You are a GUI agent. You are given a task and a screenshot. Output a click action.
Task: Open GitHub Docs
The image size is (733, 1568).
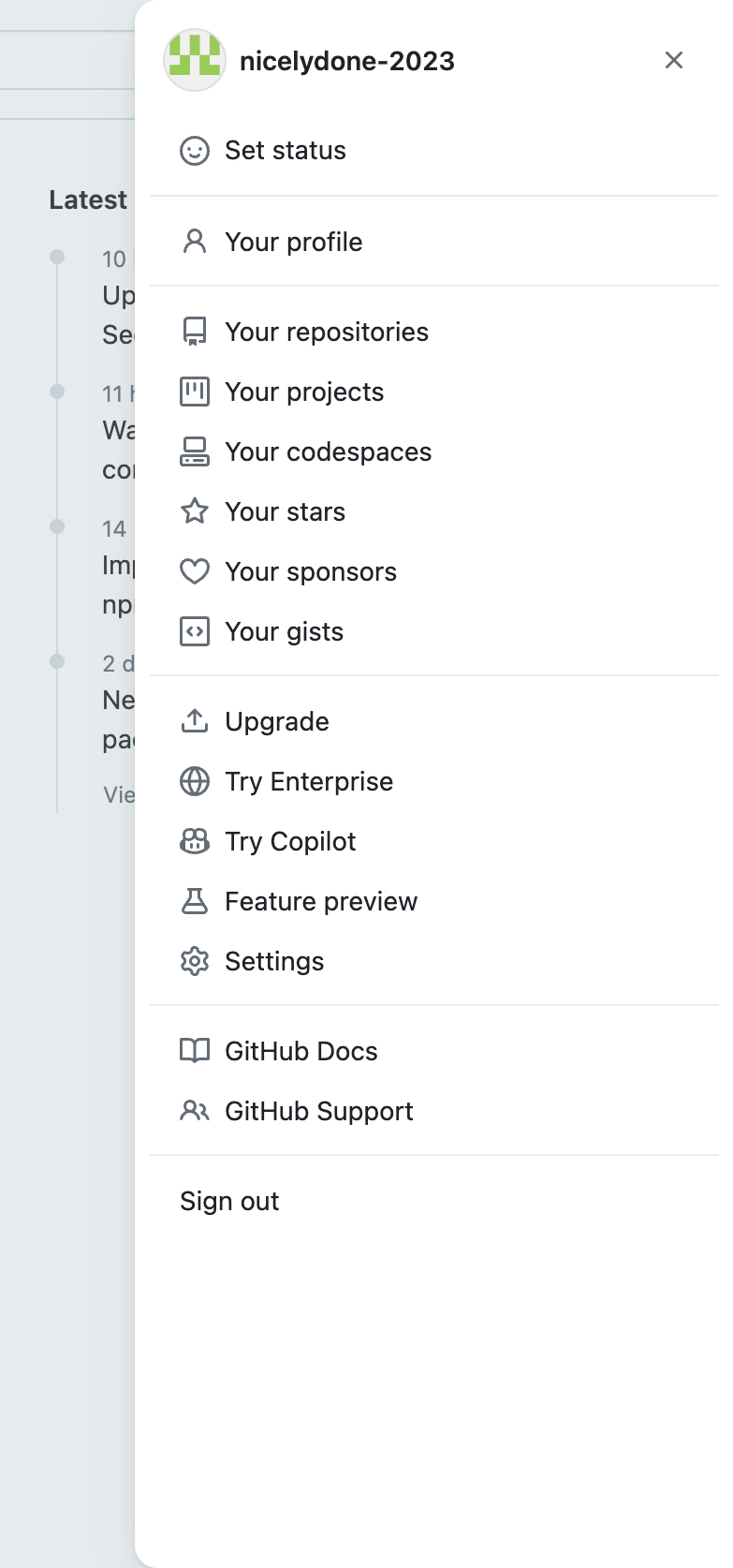pyautogui.click(x=301, y=1051)
